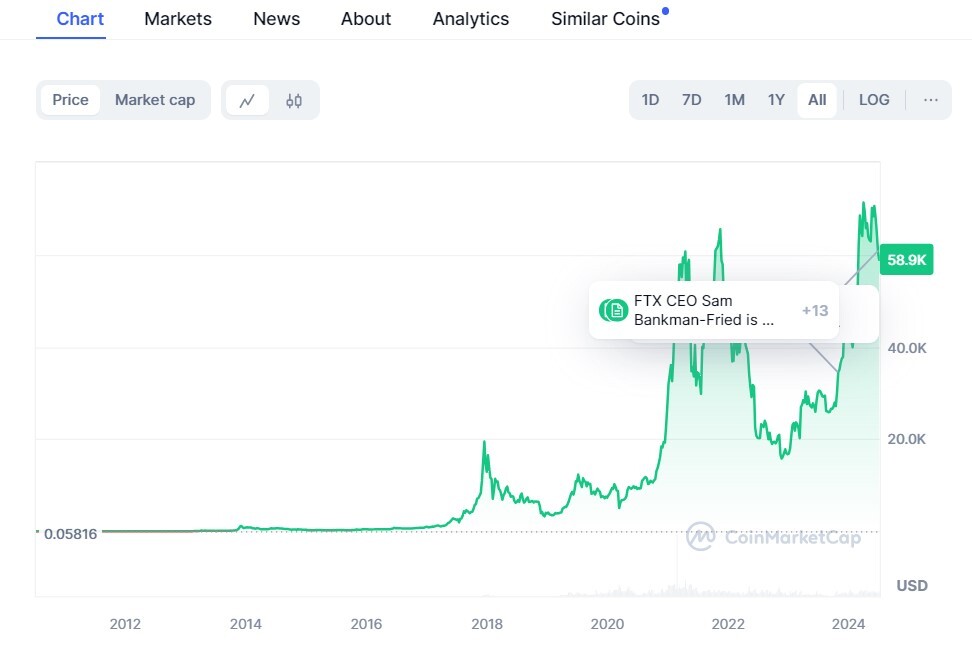Toggle the LOG scale option
This screenshot has height=656, width=972.
874,100
